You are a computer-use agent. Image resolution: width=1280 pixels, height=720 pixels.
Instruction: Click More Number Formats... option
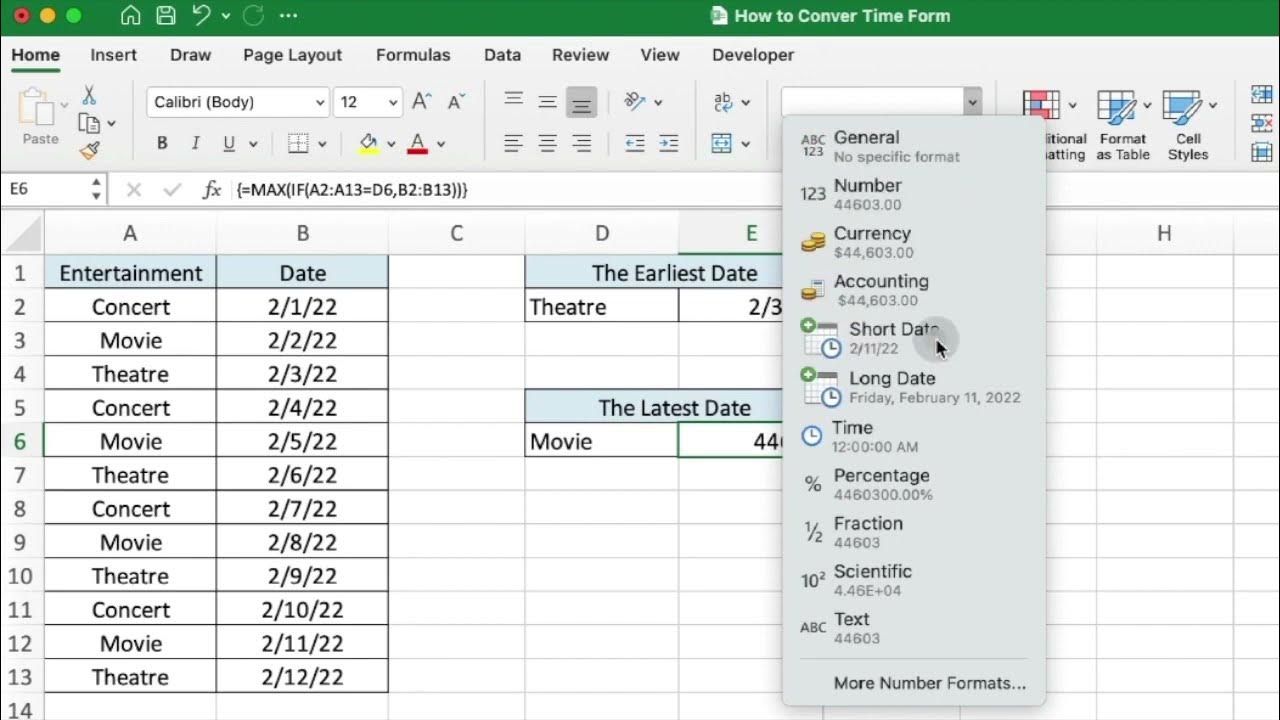click(929, 683)
